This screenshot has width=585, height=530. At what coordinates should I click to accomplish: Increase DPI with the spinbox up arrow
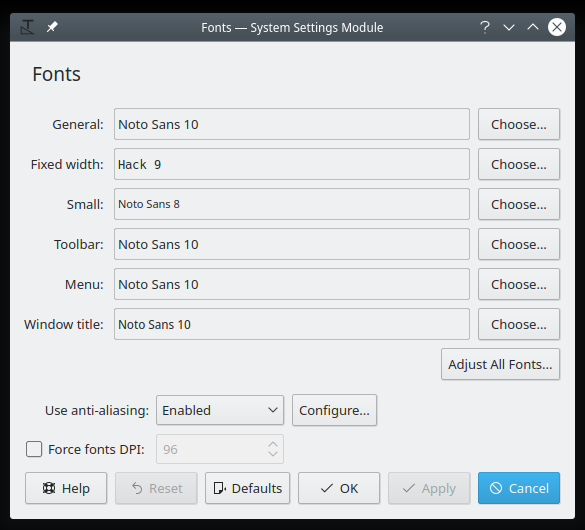coord(273,444)
